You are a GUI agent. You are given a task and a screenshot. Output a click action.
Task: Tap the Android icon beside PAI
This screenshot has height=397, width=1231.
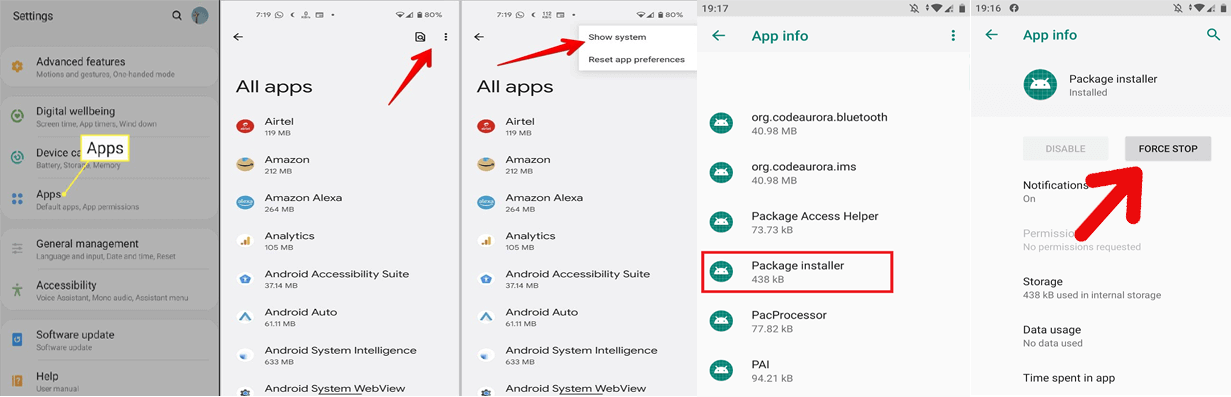[x=720, y=370]
